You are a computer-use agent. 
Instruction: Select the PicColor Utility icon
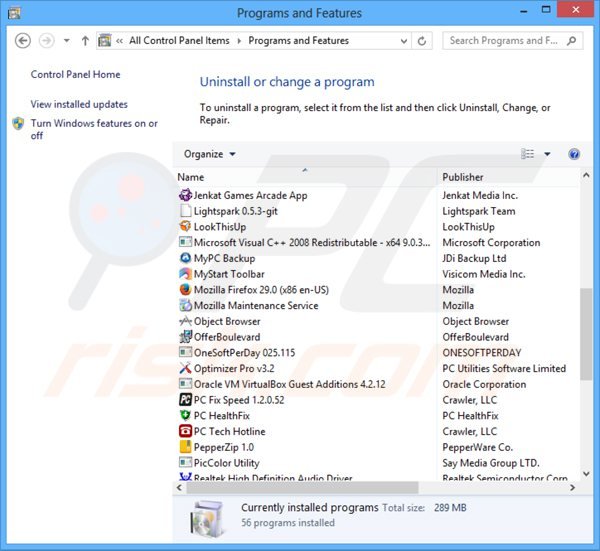185,462
